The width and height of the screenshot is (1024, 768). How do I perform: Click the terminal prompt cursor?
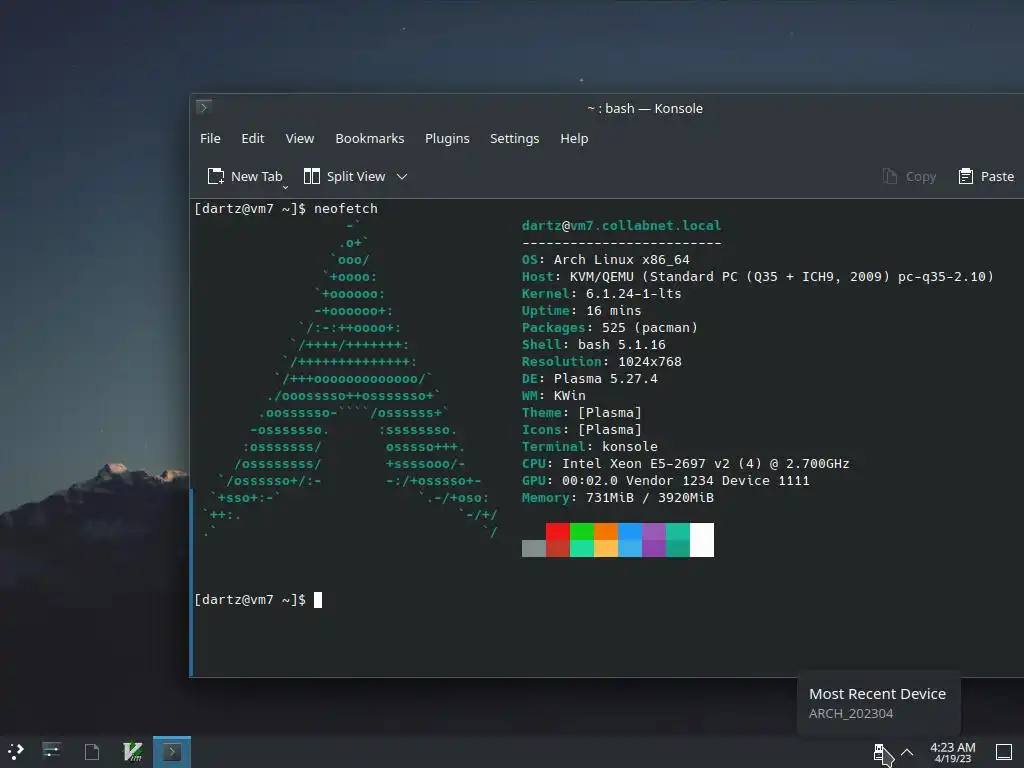point(318,600)
